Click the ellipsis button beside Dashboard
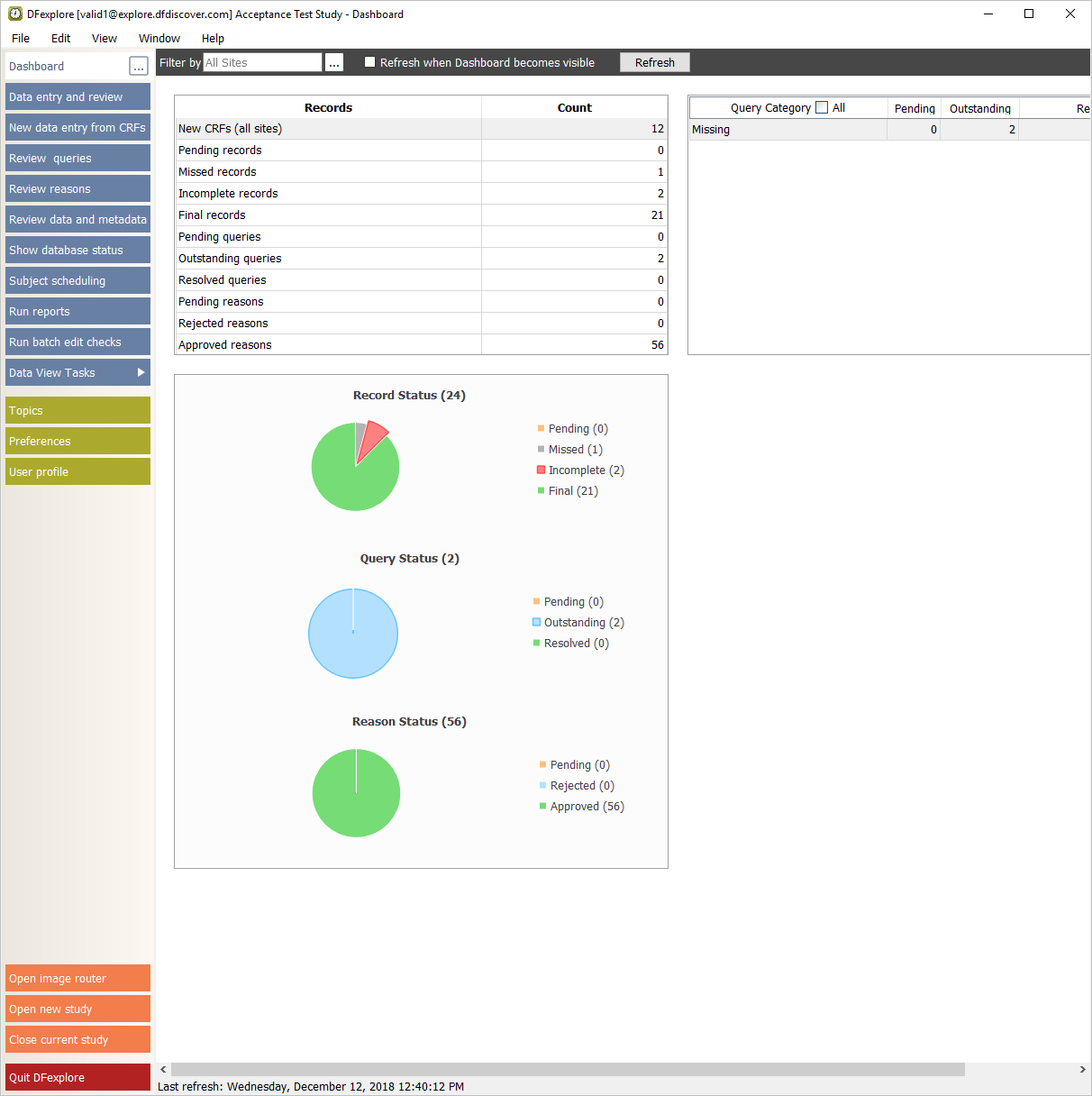Image resolution: width=1092 pixels, height=1096 pixels. tap(139, 67)
